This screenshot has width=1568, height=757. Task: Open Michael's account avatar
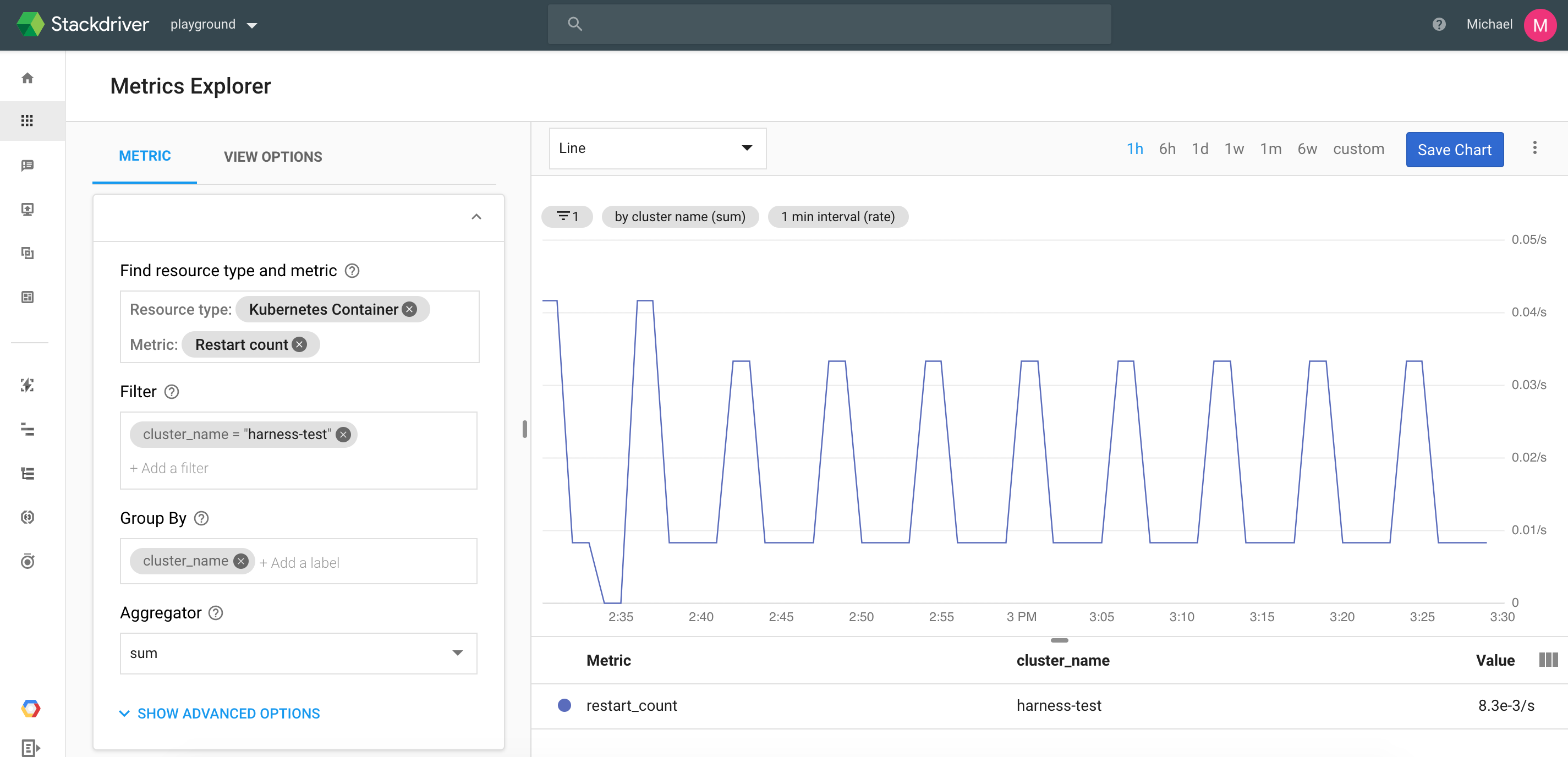tap(1540, 25)
